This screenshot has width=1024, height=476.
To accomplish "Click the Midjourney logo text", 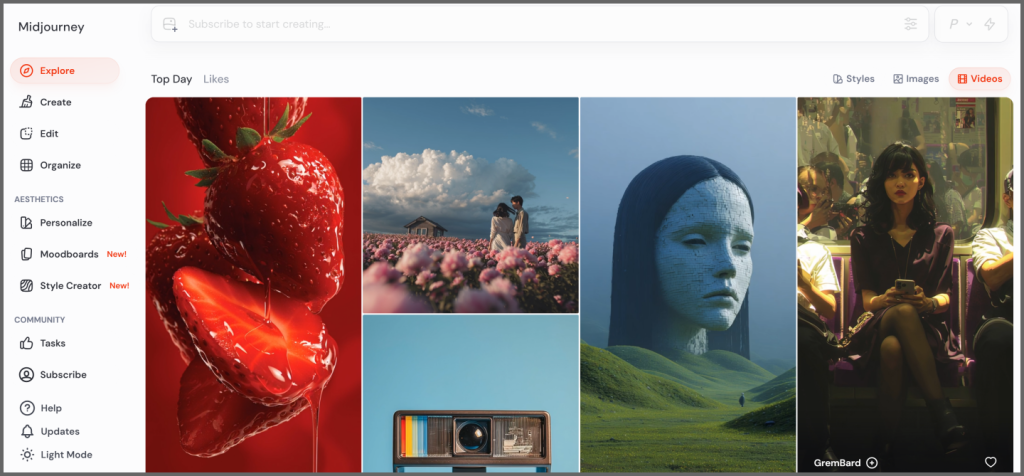I will click(x=51, y=27).
